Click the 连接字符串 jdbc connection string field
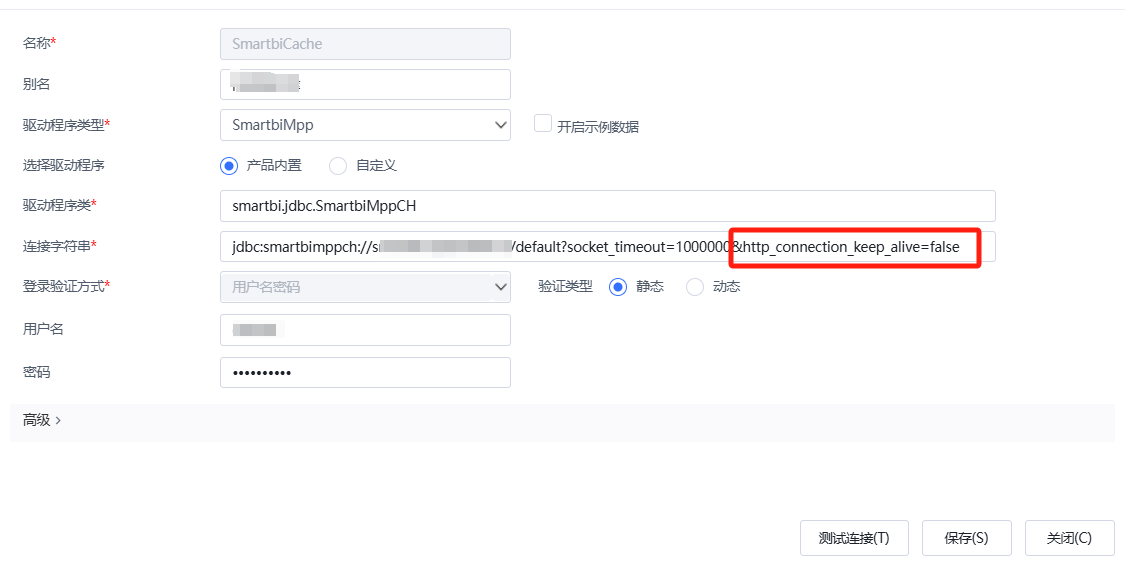The height and width of the screenshot is (562, 1125). [x=608, y=246]
